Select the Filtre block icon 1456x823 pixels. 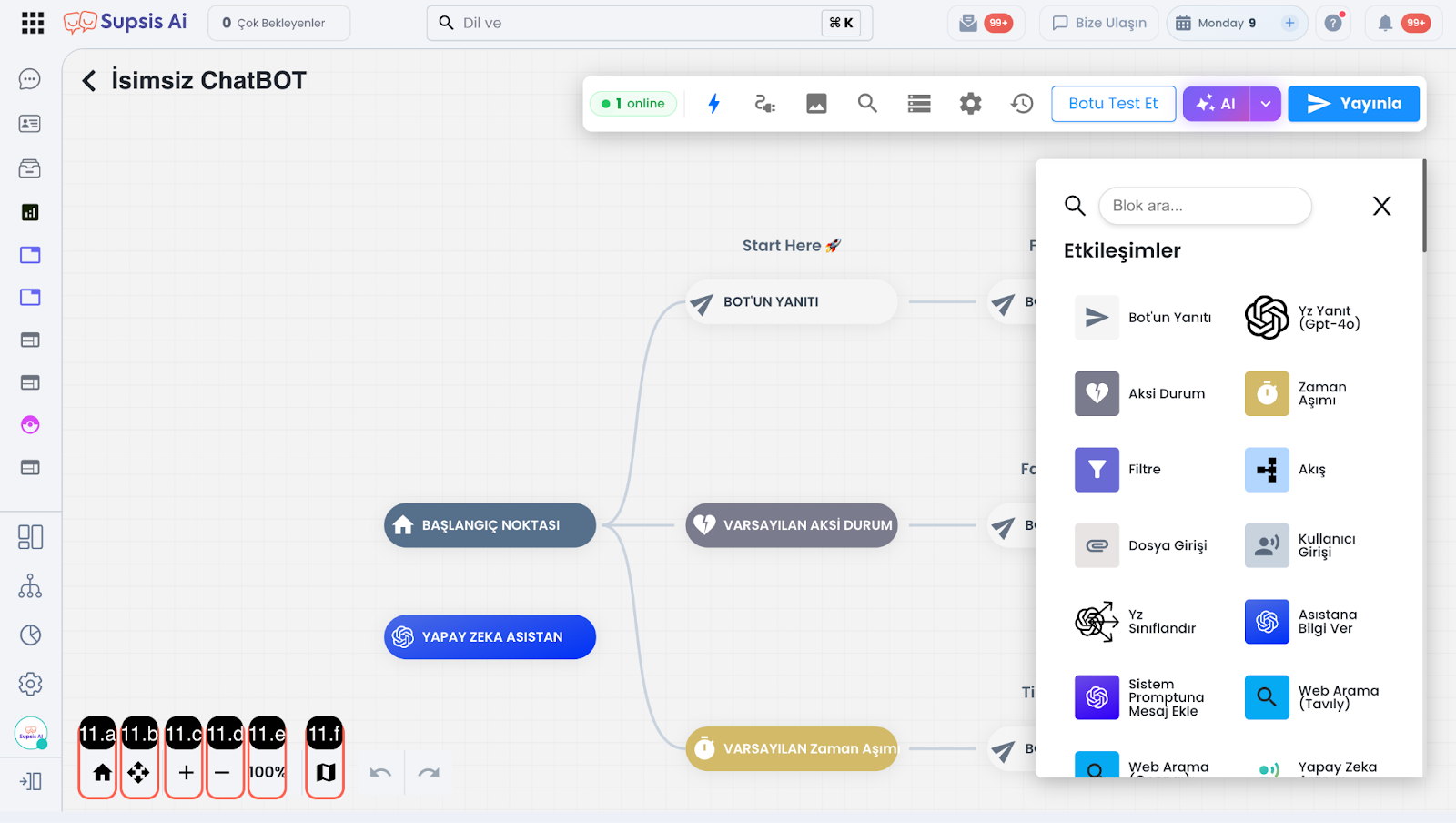tap(1097, 470)
